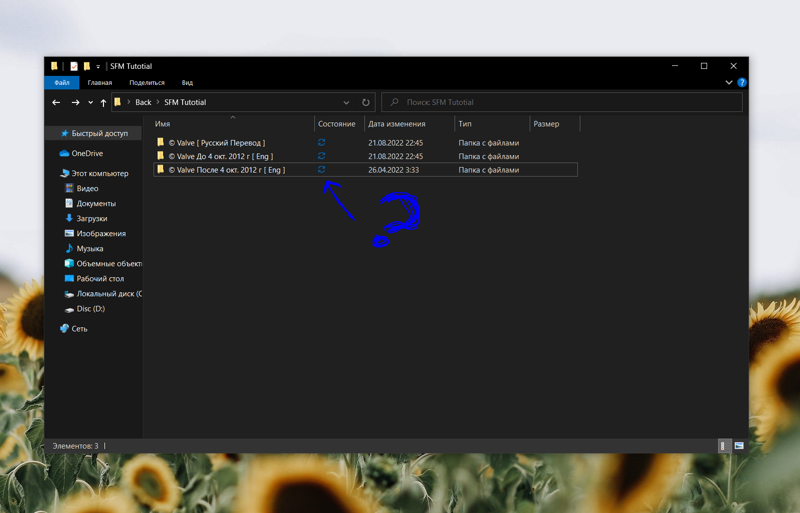Open the blue Help icon
This screenshot has height=513, width=800.
click(x=742, y=82)
